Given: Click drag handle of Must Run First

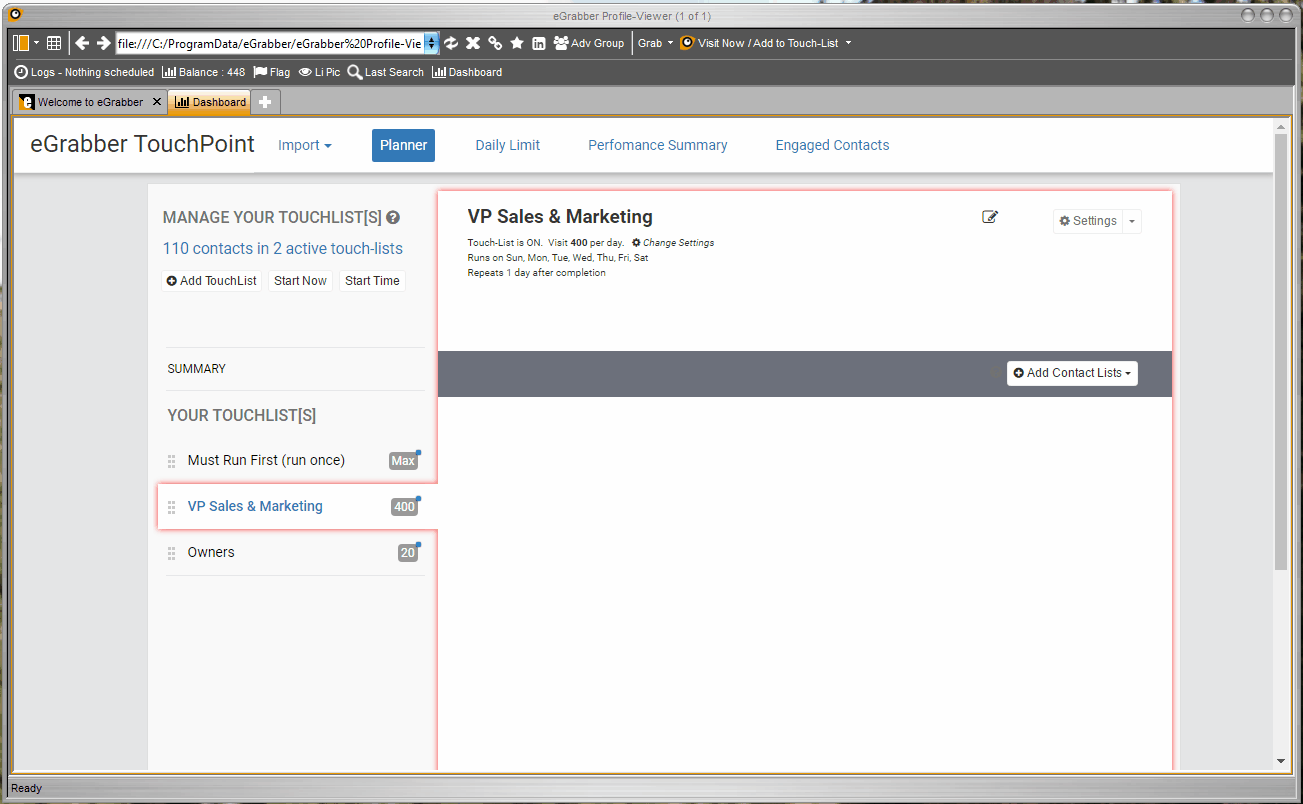Looking at the screenshot, I should (x=171, y=461).
